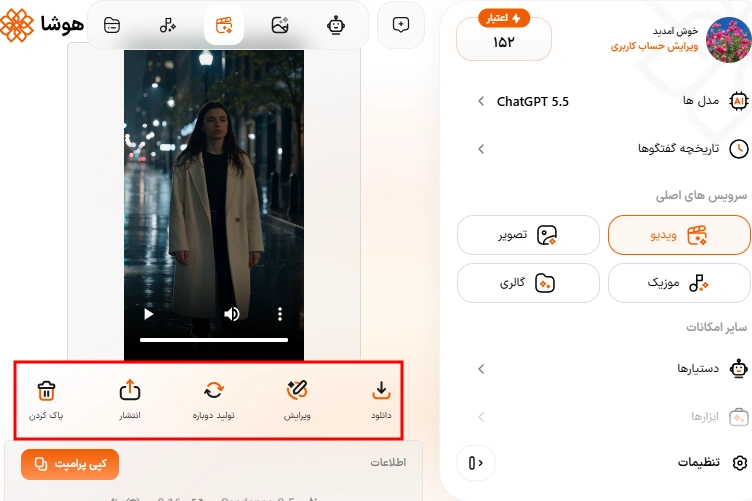Publish the video with انتشار
The image size is (752, 501).
pos(129,400)
